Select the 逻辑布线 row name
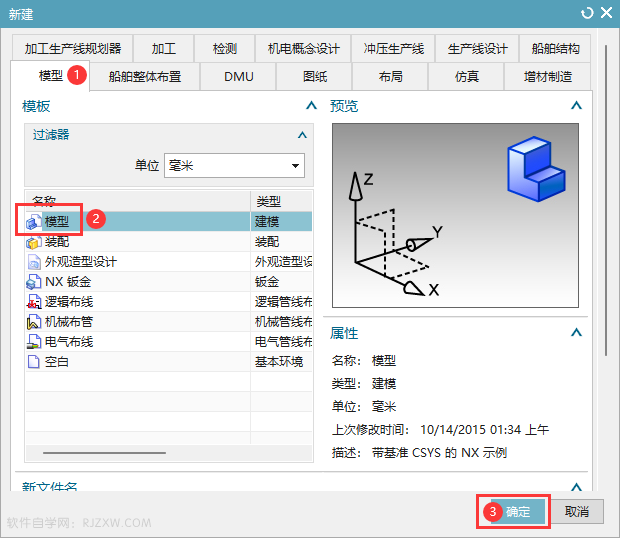Image resolution: width=620 pixels, height=538 pixels. coord(69,302)
